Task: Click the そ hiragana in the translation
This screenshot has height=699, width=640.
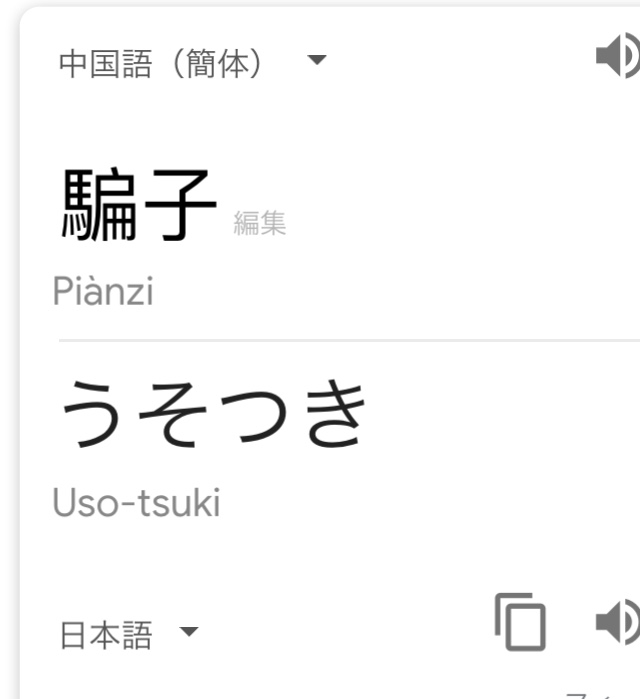Action: (173, 415)
